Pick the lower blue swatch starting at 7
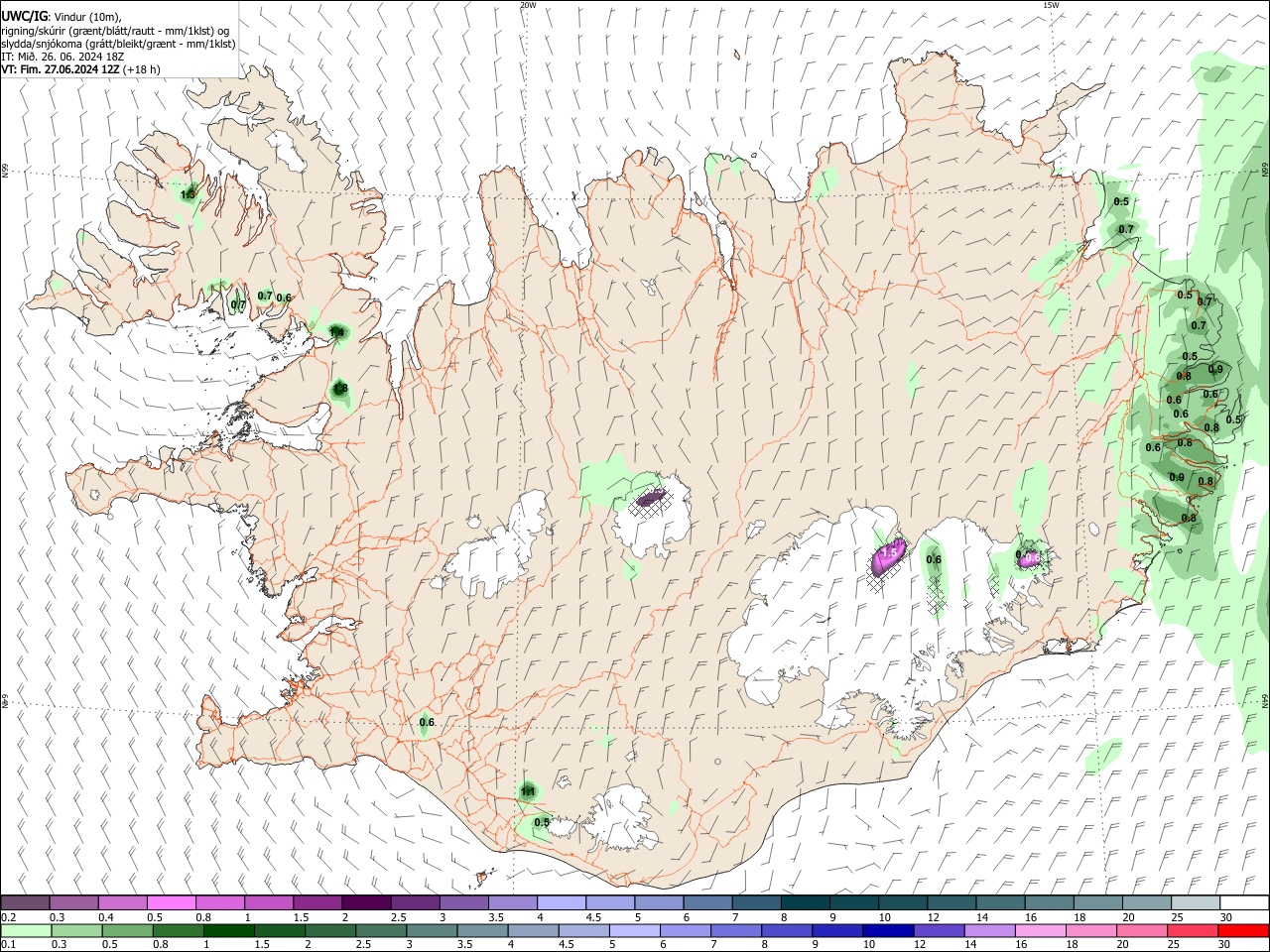The height and width of the screenshot is (952, 1270). [735, 930]
